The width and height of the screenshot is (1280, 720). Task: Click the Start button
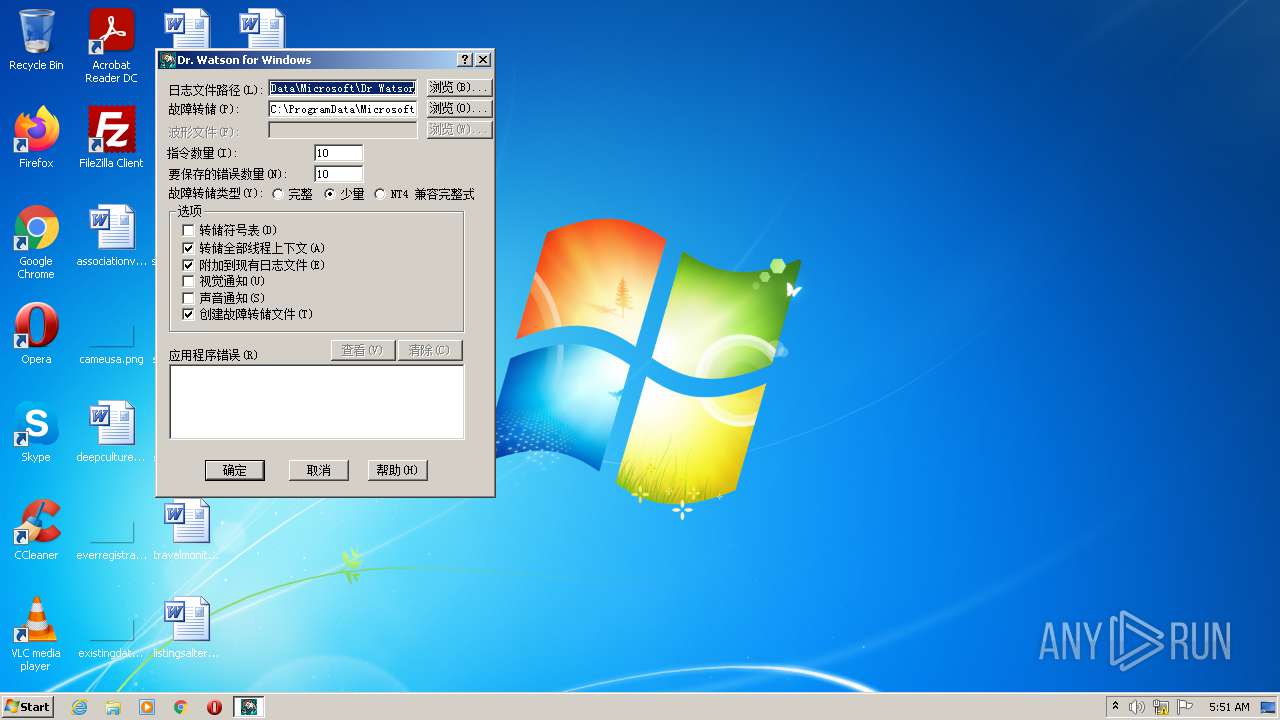point(28,707)
